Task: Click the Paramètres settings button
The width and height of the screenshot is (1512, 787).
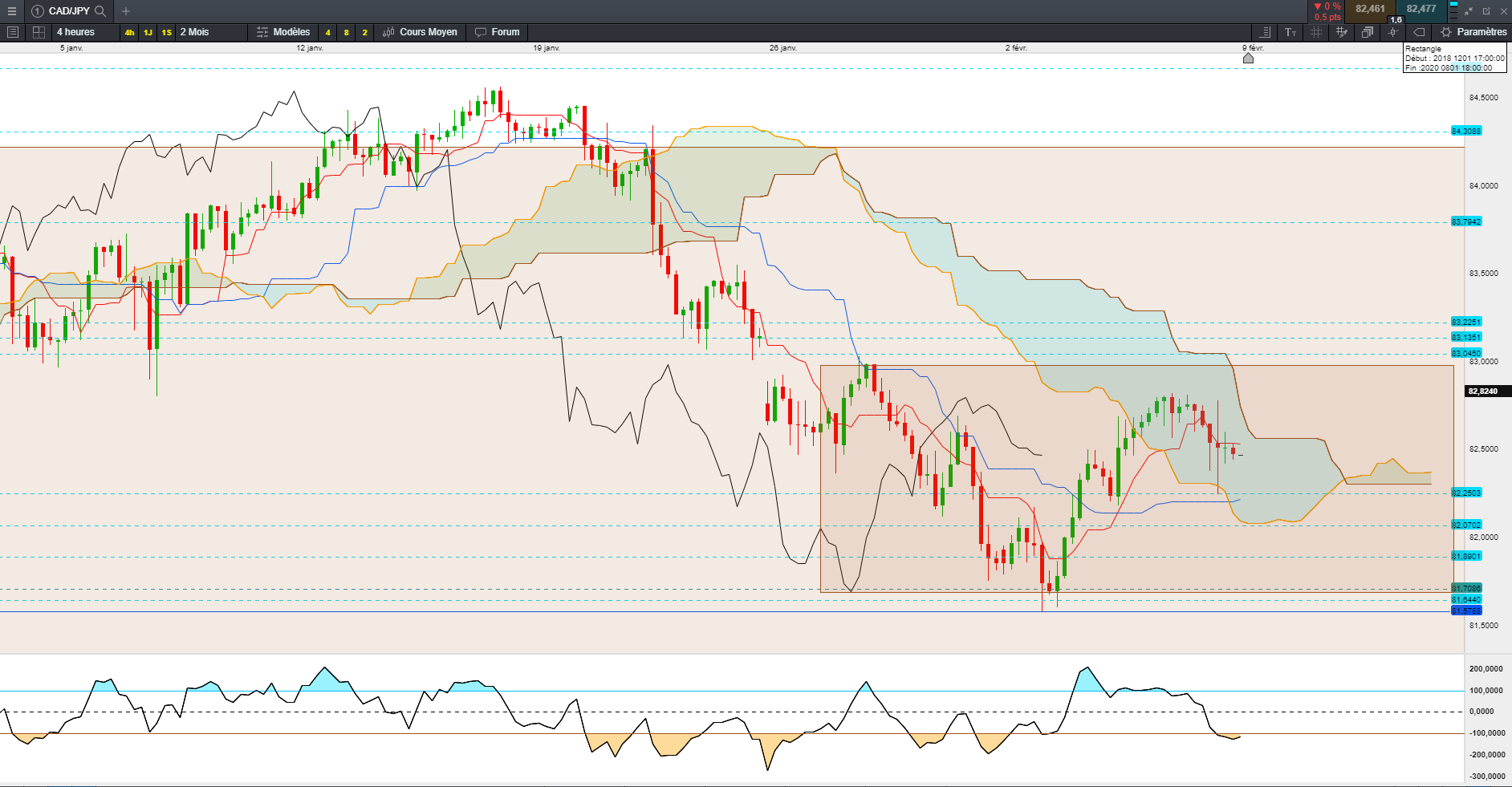Action: 1473,32
